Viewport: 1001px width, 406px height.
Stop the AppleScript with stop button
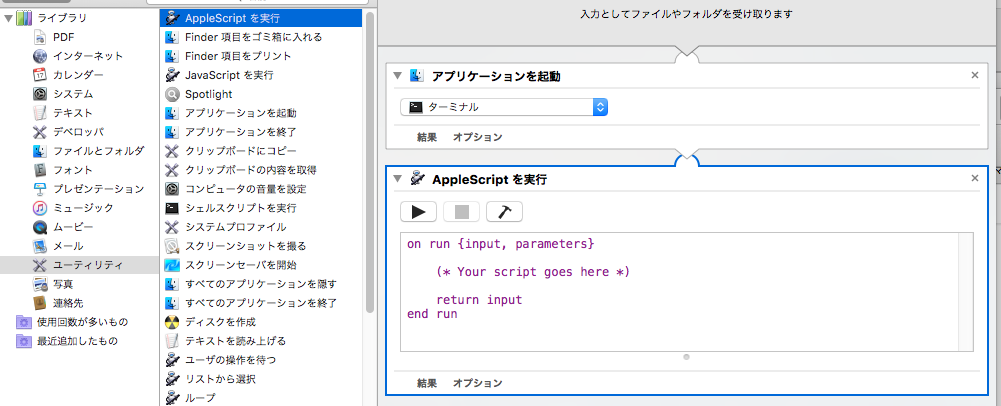click(462, 212)
